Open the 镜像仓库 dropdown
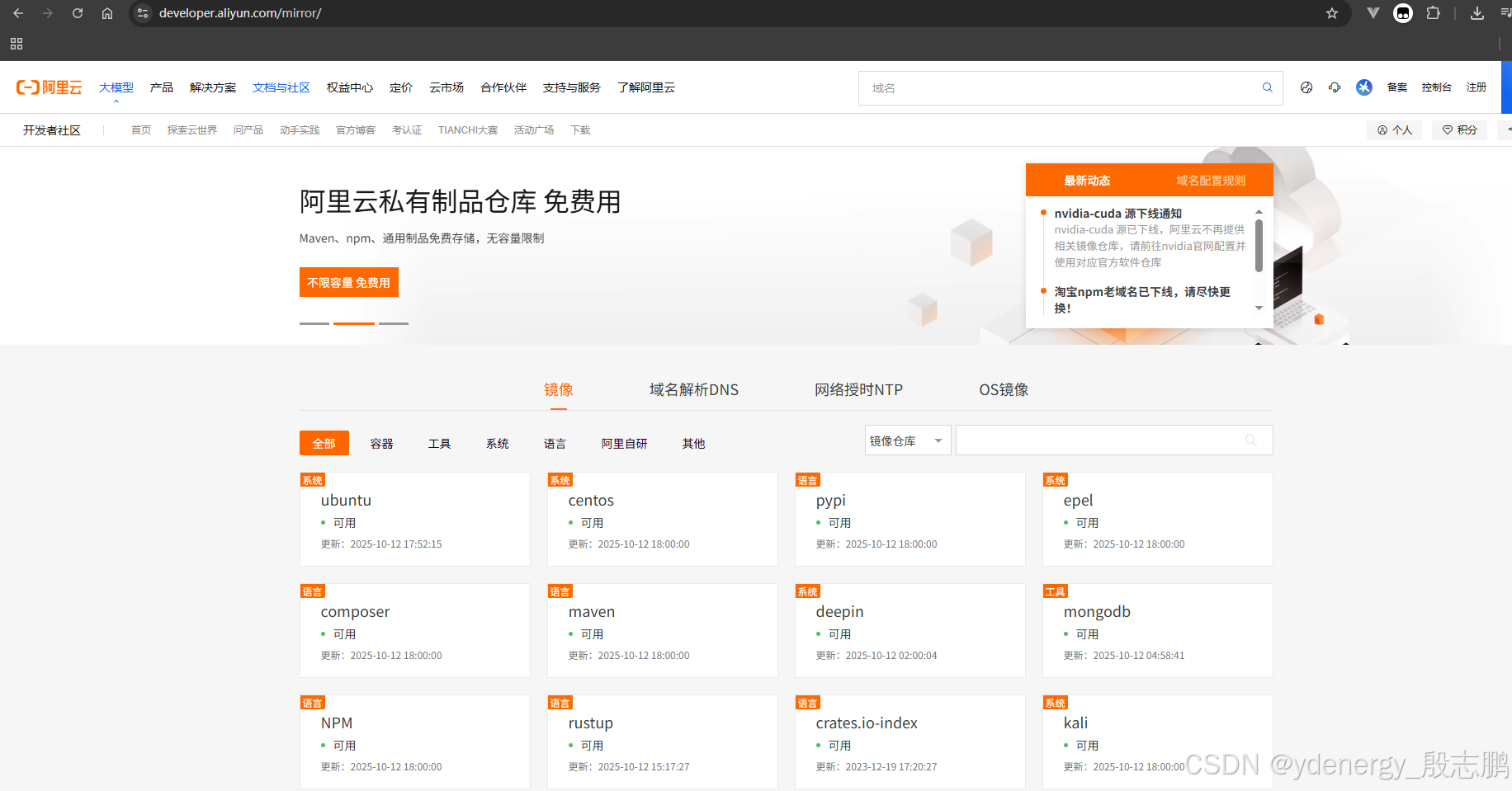This screenshot has width=1512, height=791. pyautogui.click(x=908, y=440)
